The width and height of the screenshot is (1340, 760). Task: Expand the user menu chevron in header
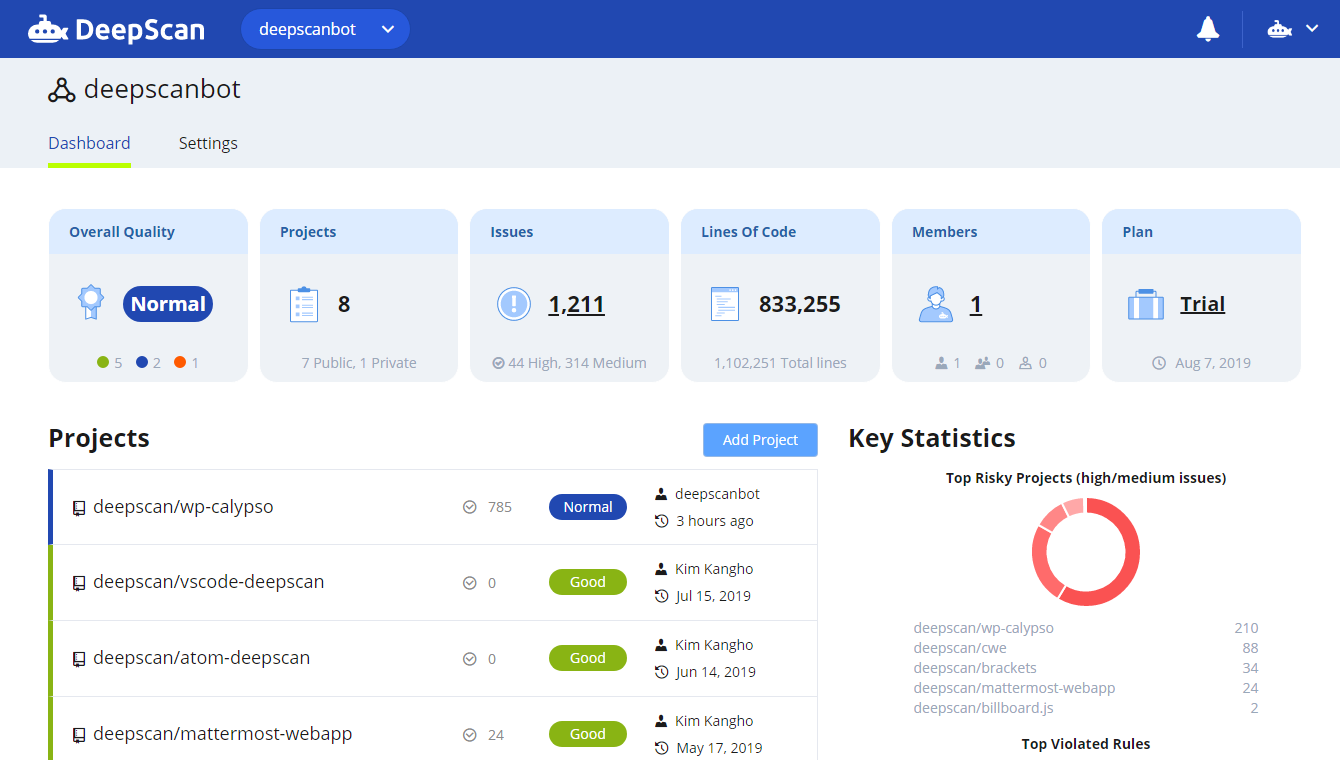pyautogui.click(x=1313, y=29)
